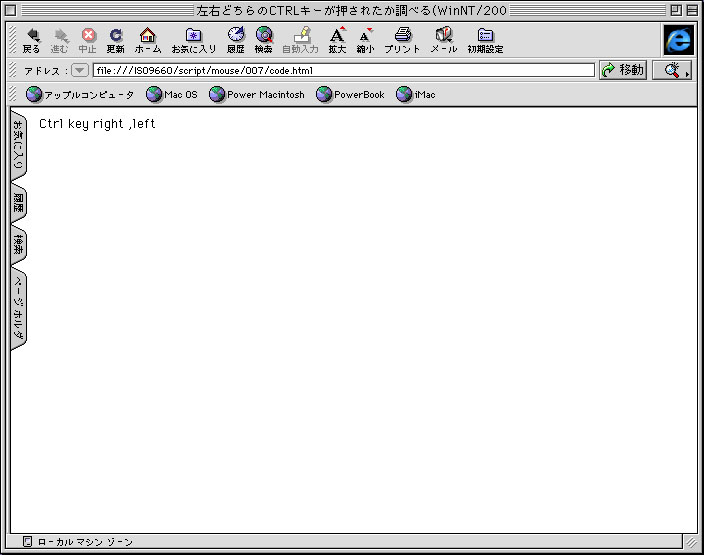Click the Internet Explorer logo icon

point(678,40)
